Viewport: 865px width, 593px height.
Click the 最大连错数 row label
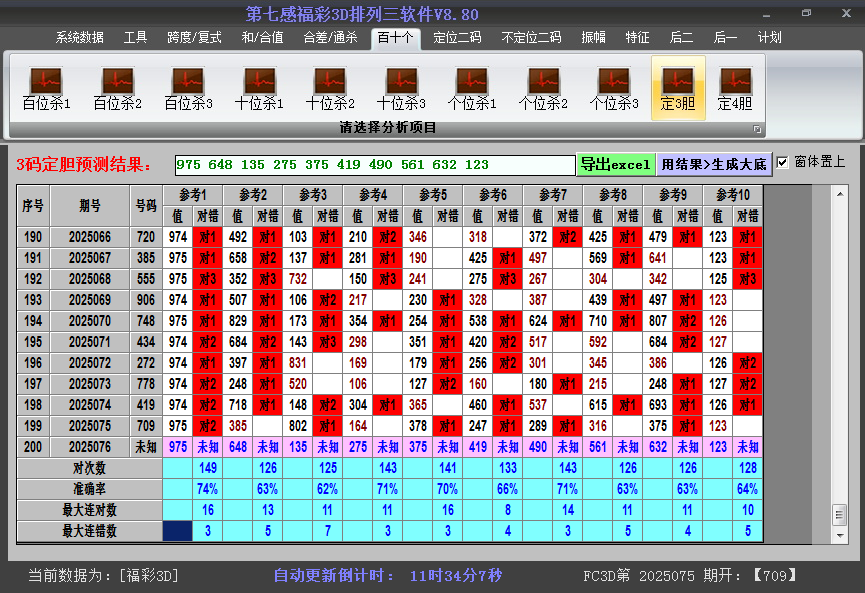point(90,531)
